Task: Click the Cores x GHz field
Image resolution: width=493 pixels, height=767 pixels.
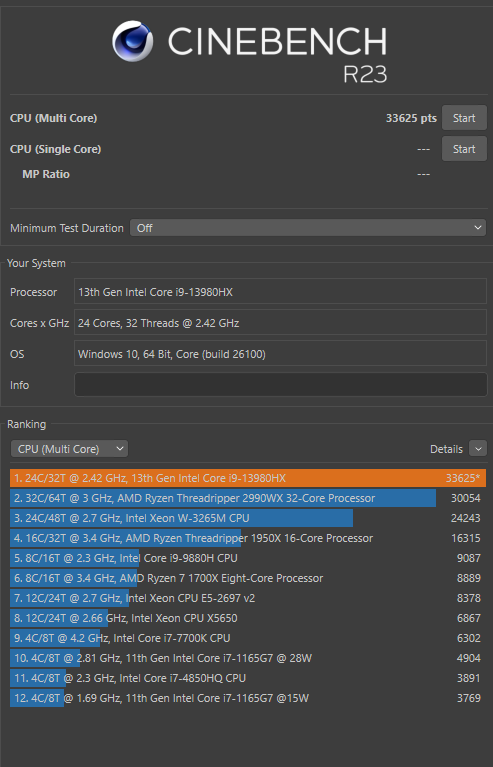Action: [x=280, y=323]
